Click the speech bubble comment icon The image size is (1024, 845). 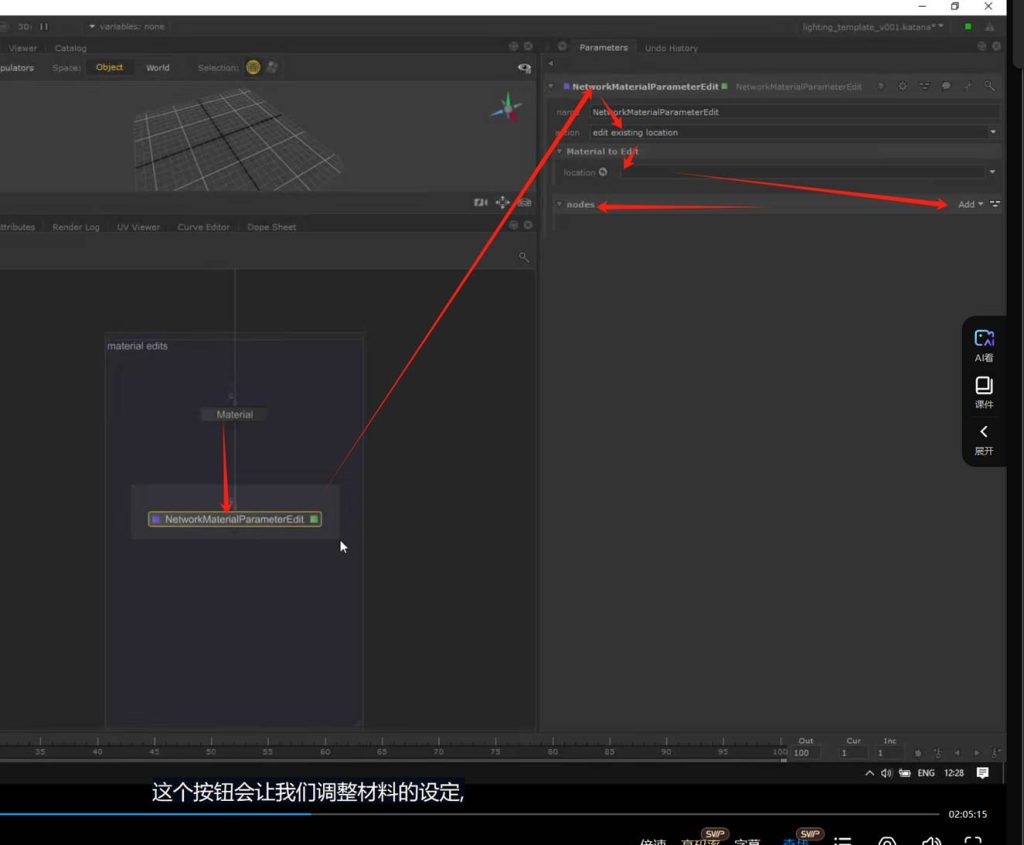pyautogui.click(x=946, y=87)
